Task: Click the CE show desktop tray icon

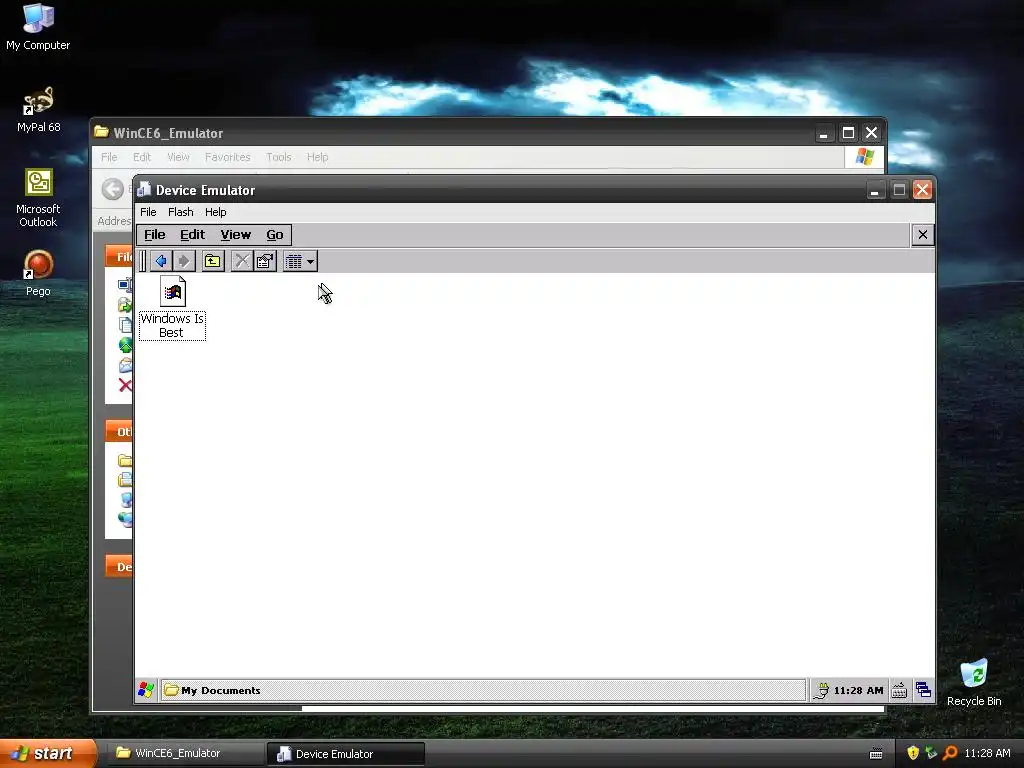Action: (923, 690)
